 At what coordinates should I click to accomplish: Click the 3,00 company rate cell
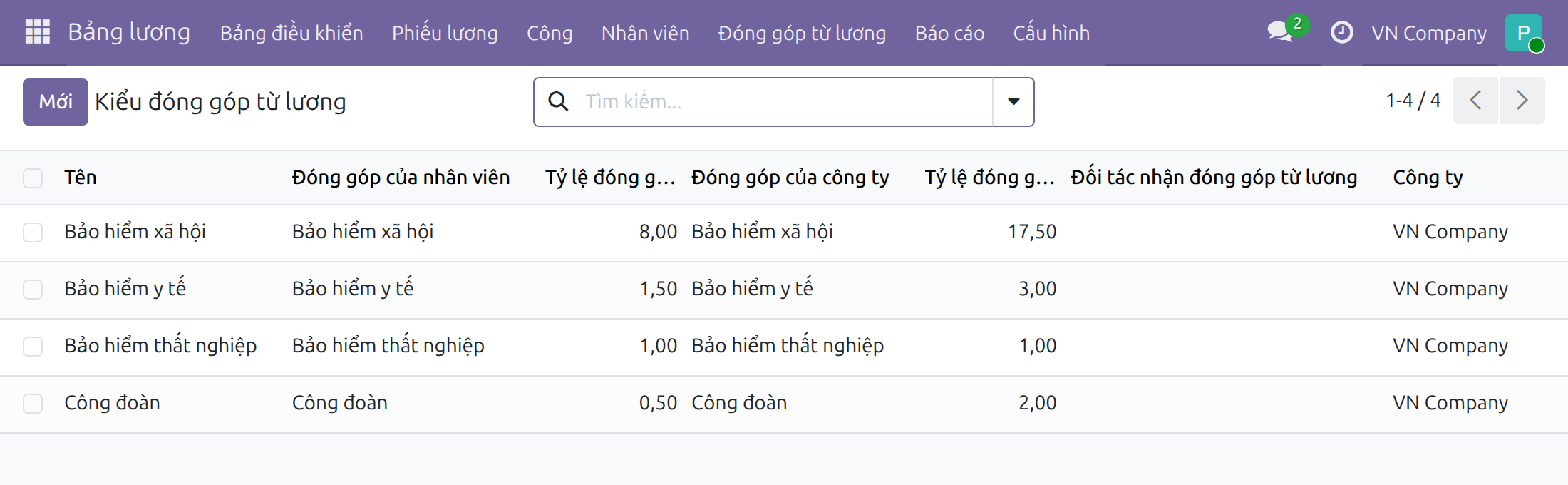1038,289
